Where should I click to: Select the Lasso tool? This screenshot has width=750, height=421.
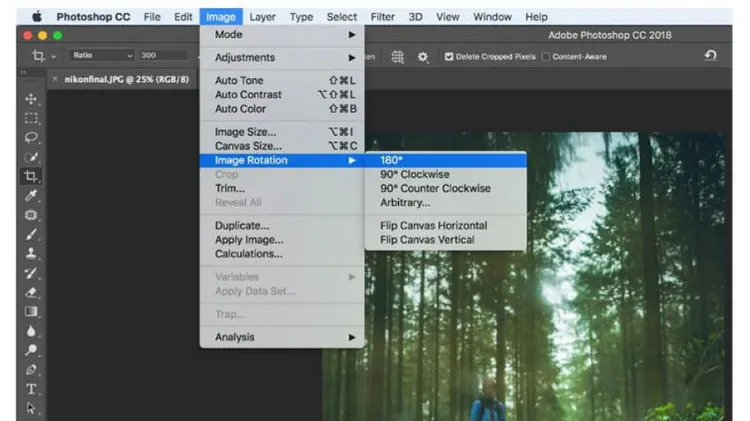pyautogui.click(x=31, y=138)
